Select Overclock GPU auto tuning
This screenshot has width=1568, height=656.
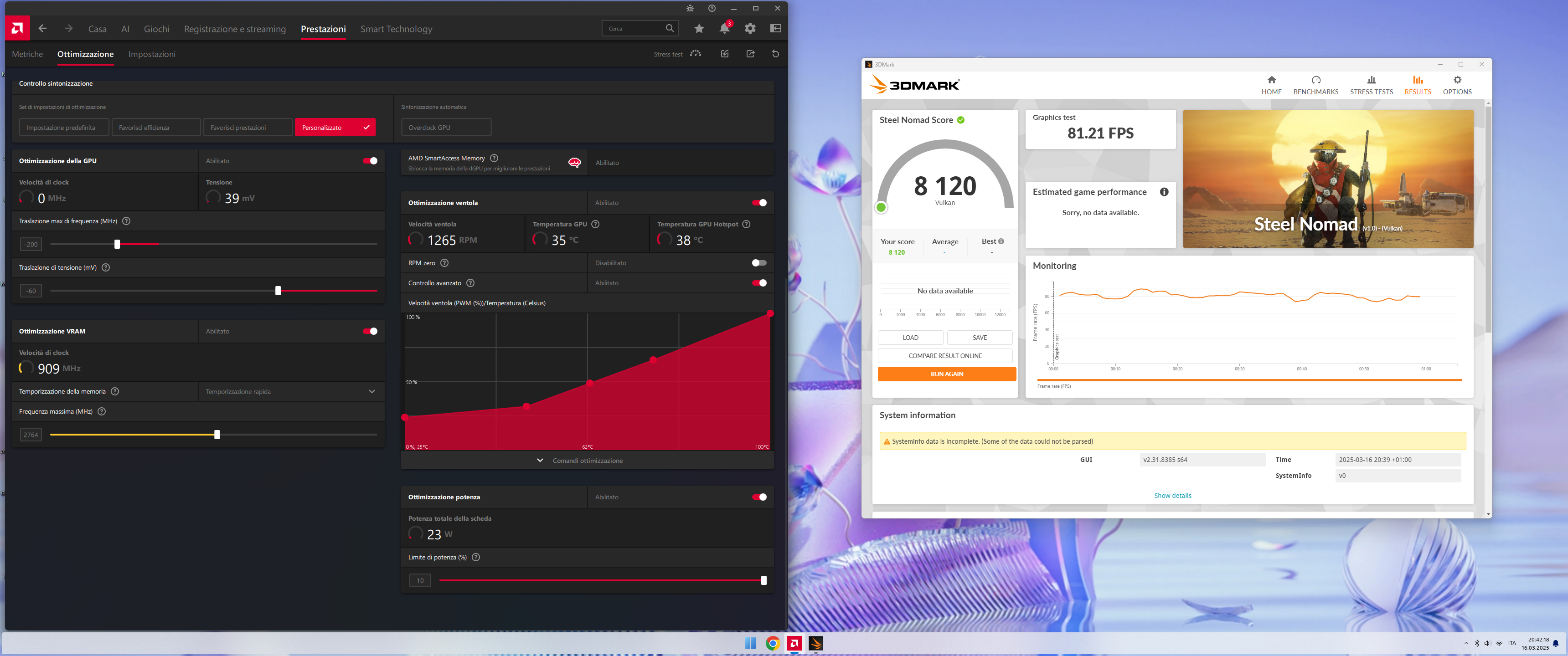[x=446, y=127]
